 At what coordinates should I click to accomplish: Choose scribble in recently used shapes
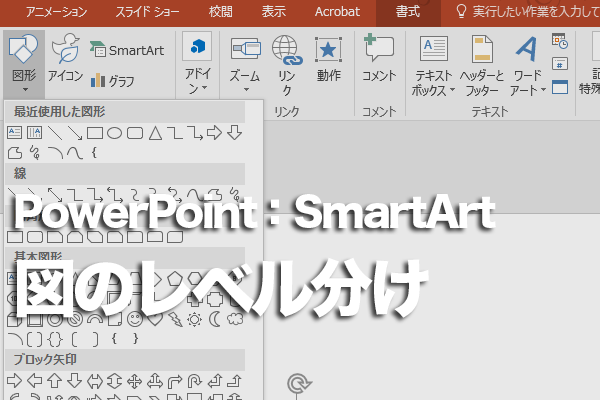pos(35,153)
